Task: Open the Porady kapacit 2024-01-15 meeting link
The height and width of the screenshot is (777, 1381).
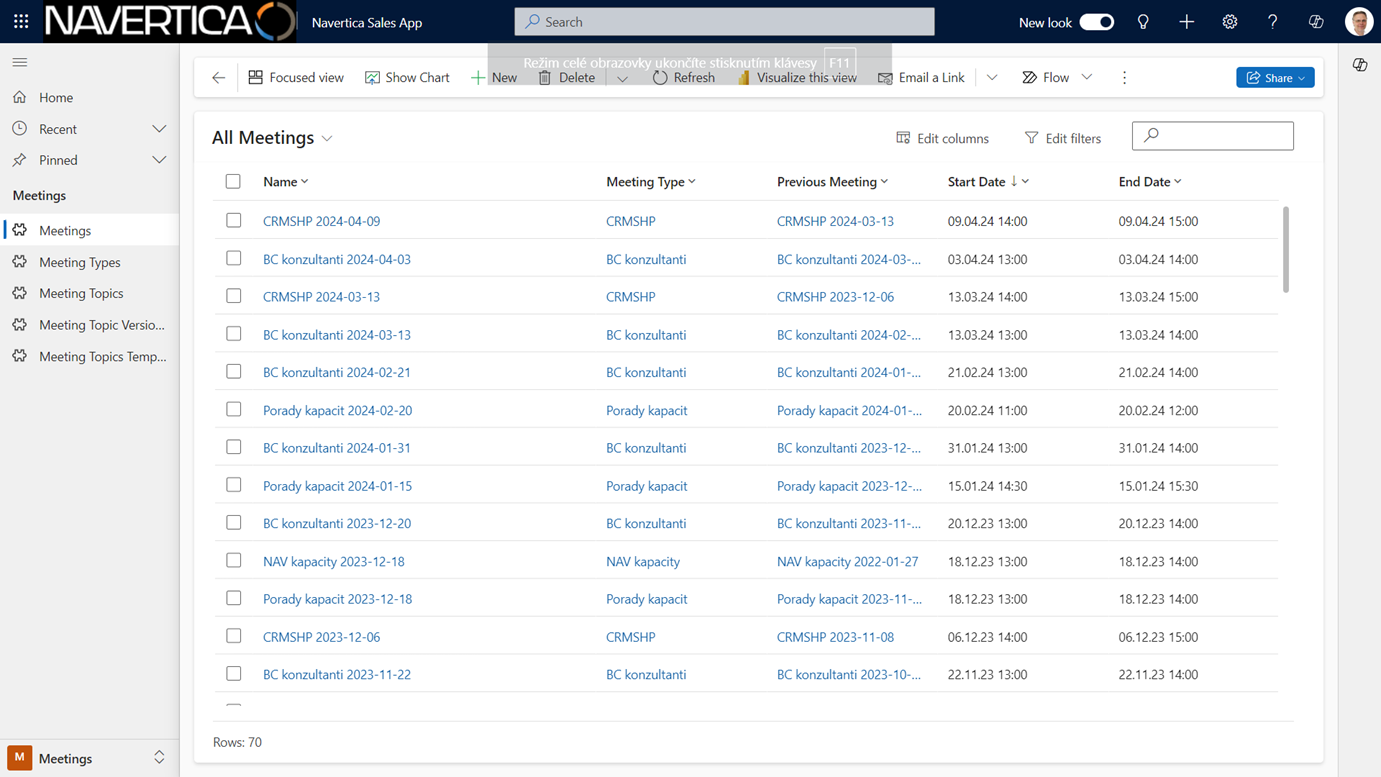Action: pos(337,486)
